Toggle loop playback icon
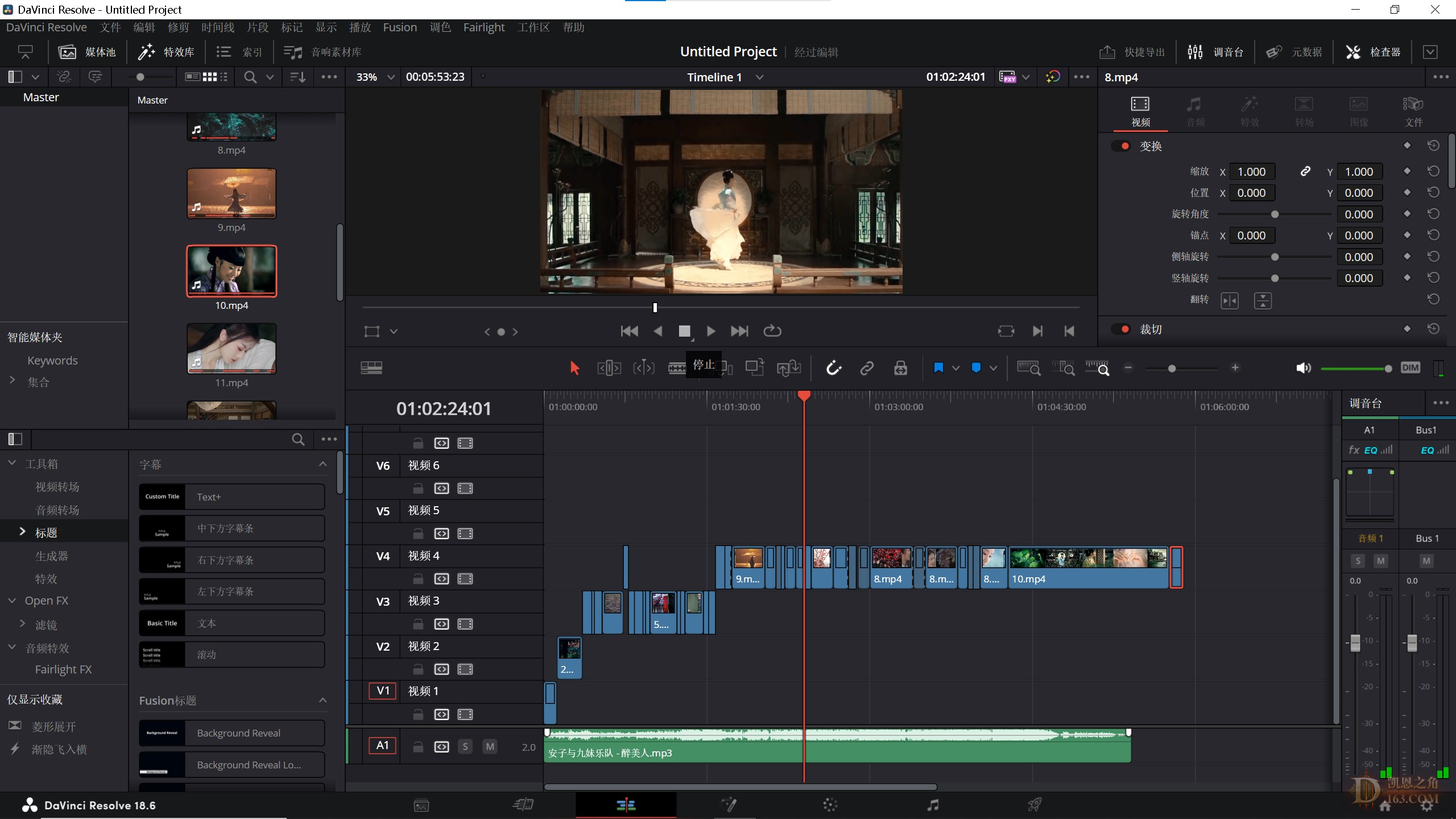 point(772,331)
